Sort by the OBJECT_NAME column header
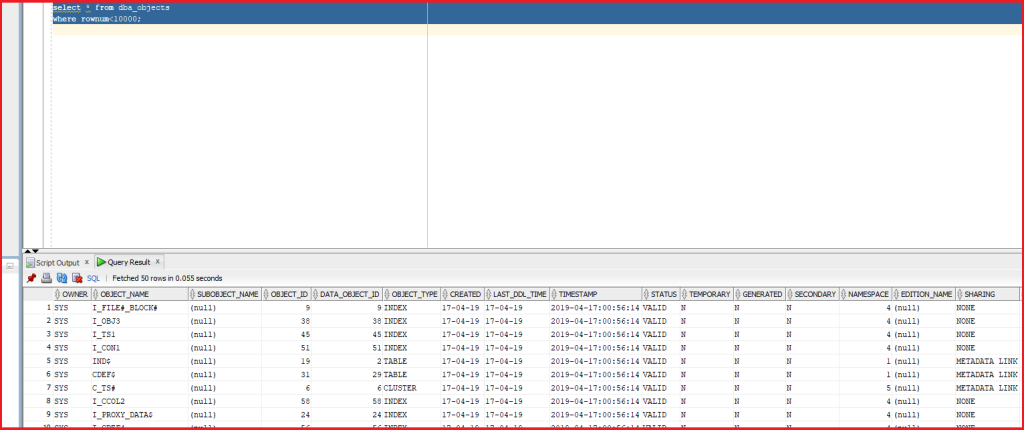The height and width of the screenshot is (430, 1024). tap(126, 294)
